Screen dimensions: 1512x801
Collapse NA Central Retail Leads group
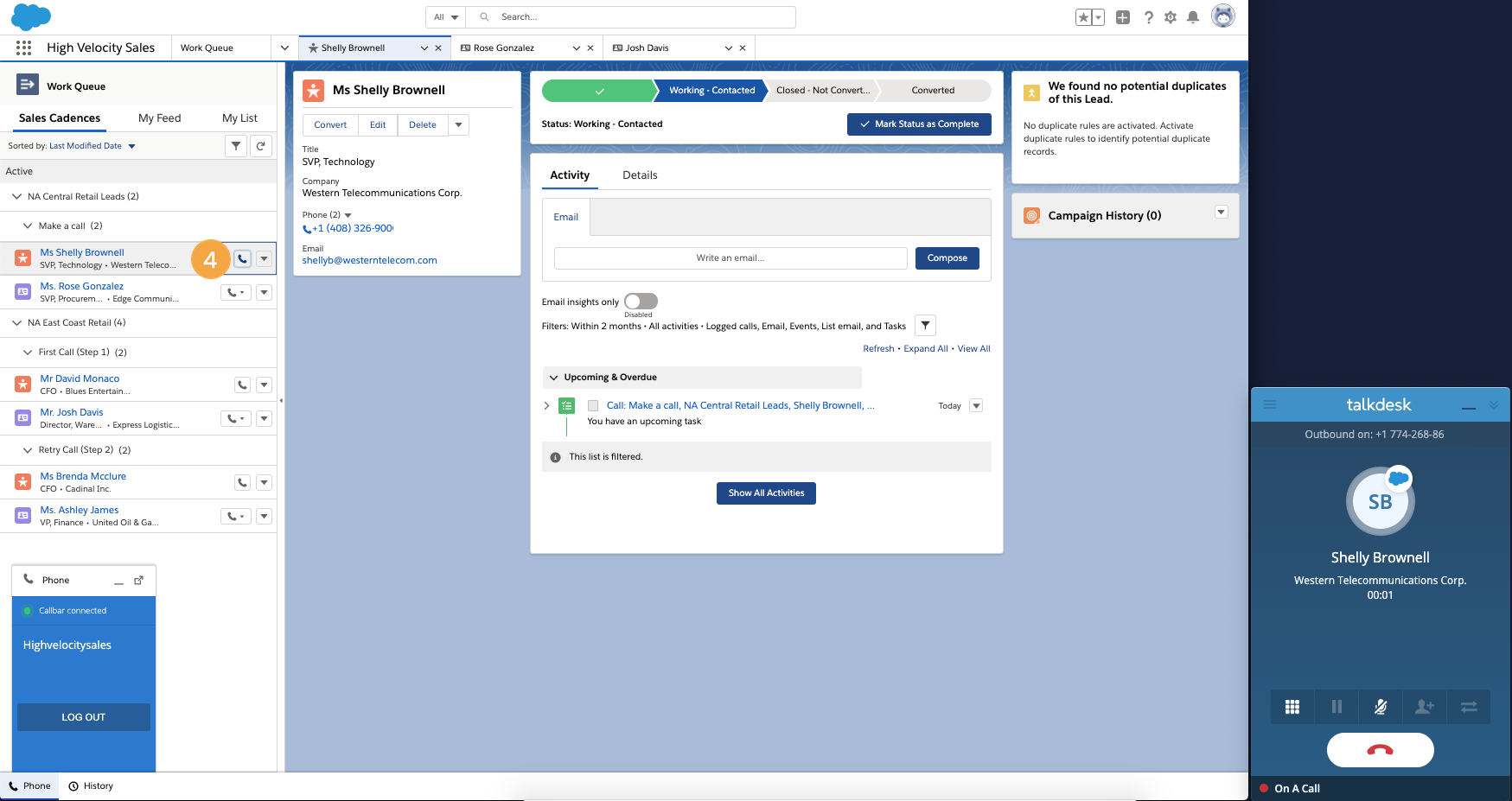point(16,196)
